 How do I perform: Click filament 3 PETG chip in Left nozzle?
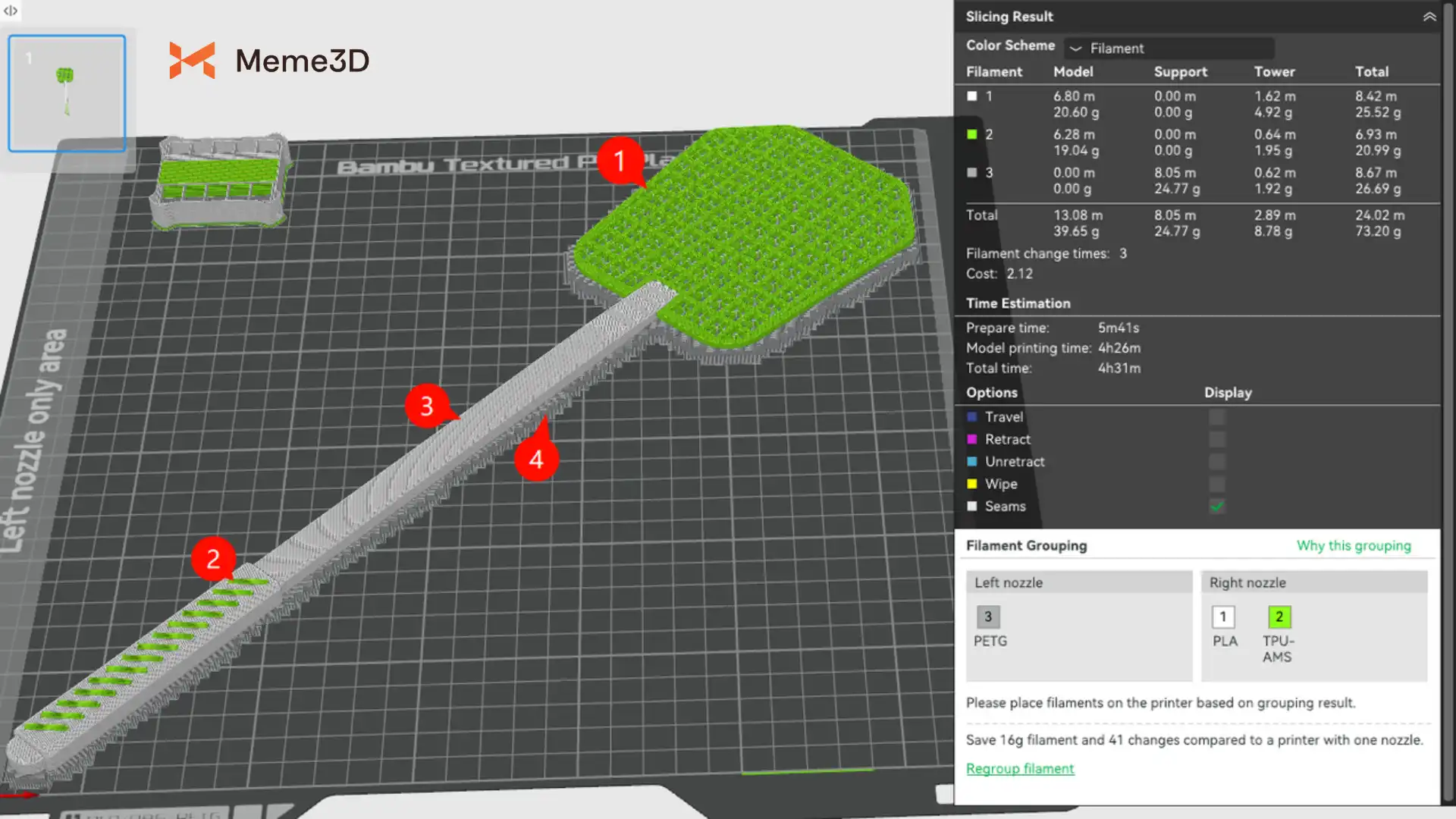coord(988,617)
